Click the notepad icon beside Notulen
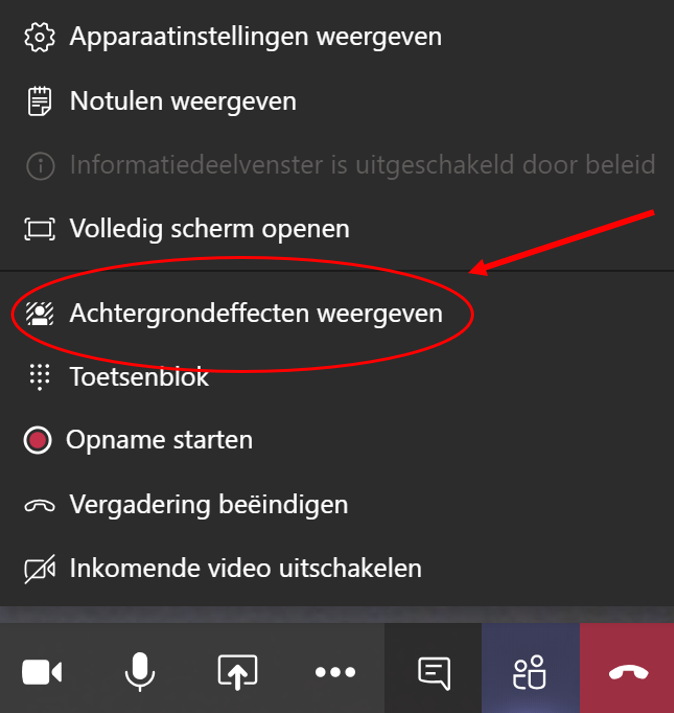Viewport: 674px width, 713px height. pyautogui.click(x=40, y=101)
